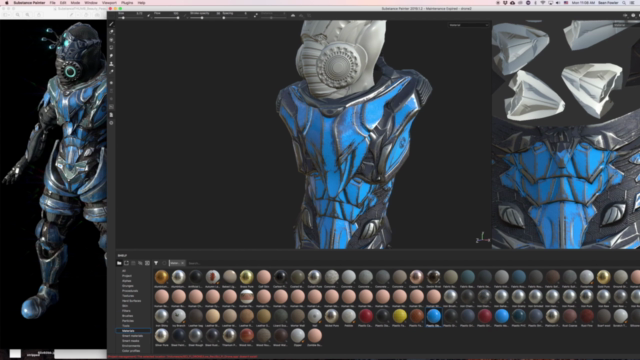The height and width of the screenshot is (360, 640).
Task: Select the Skin category in shelf
Action: pos(124,306)
